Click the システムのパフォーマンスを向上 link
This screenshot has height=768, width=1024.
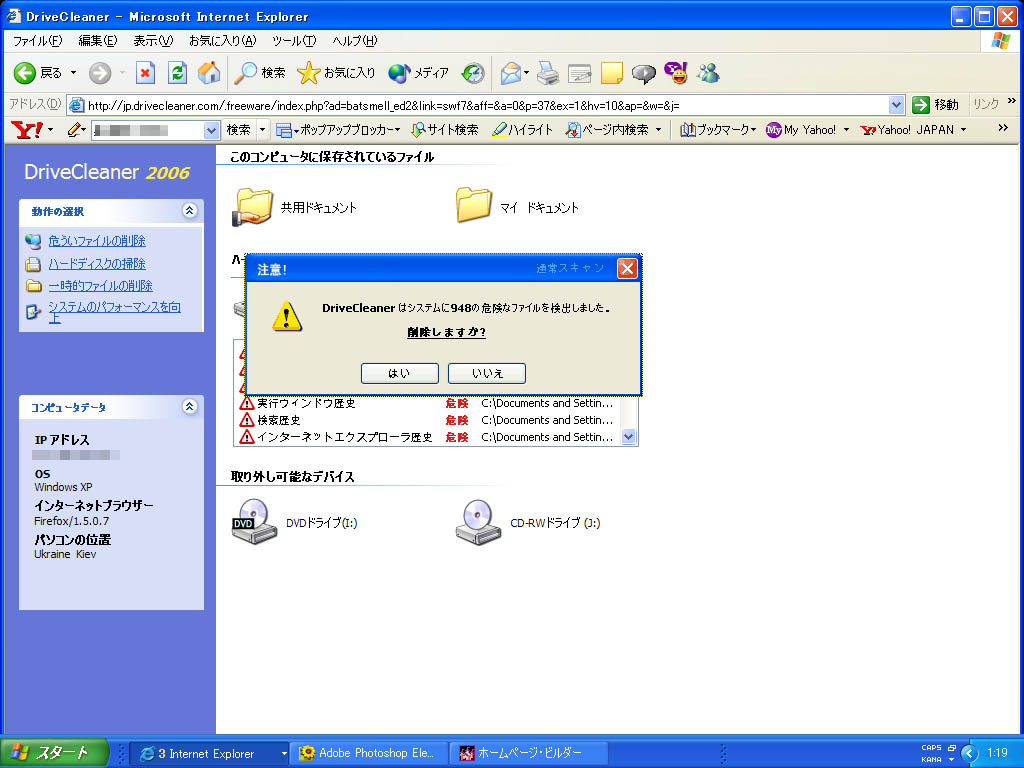click(114, 312)
